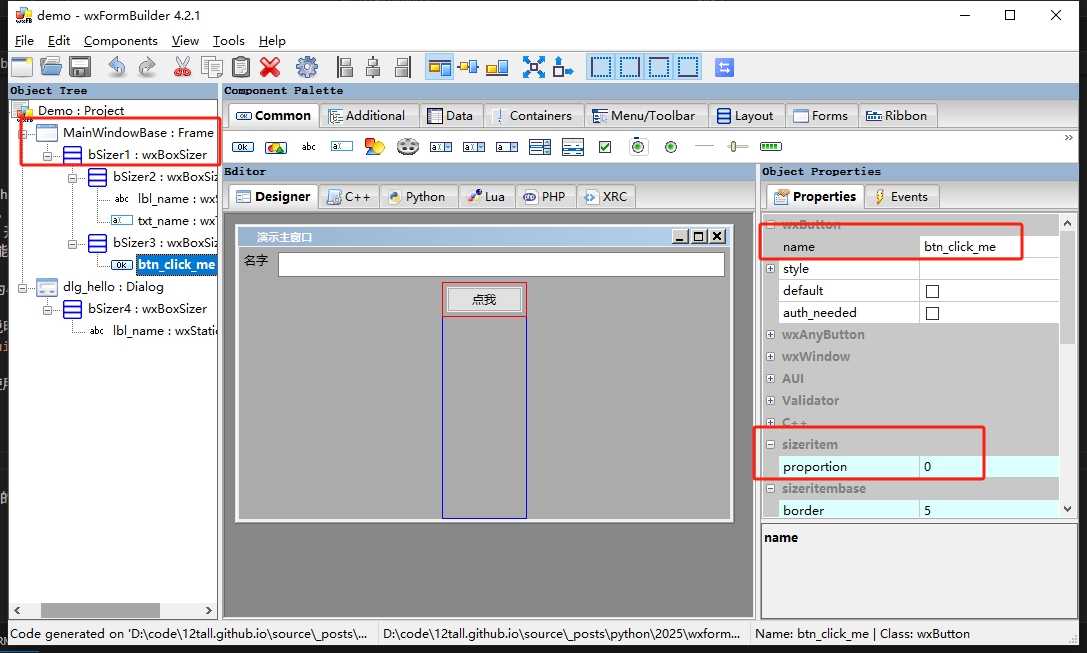
Task: Open the Containers palette tab
Action: [x=533, y=116]
